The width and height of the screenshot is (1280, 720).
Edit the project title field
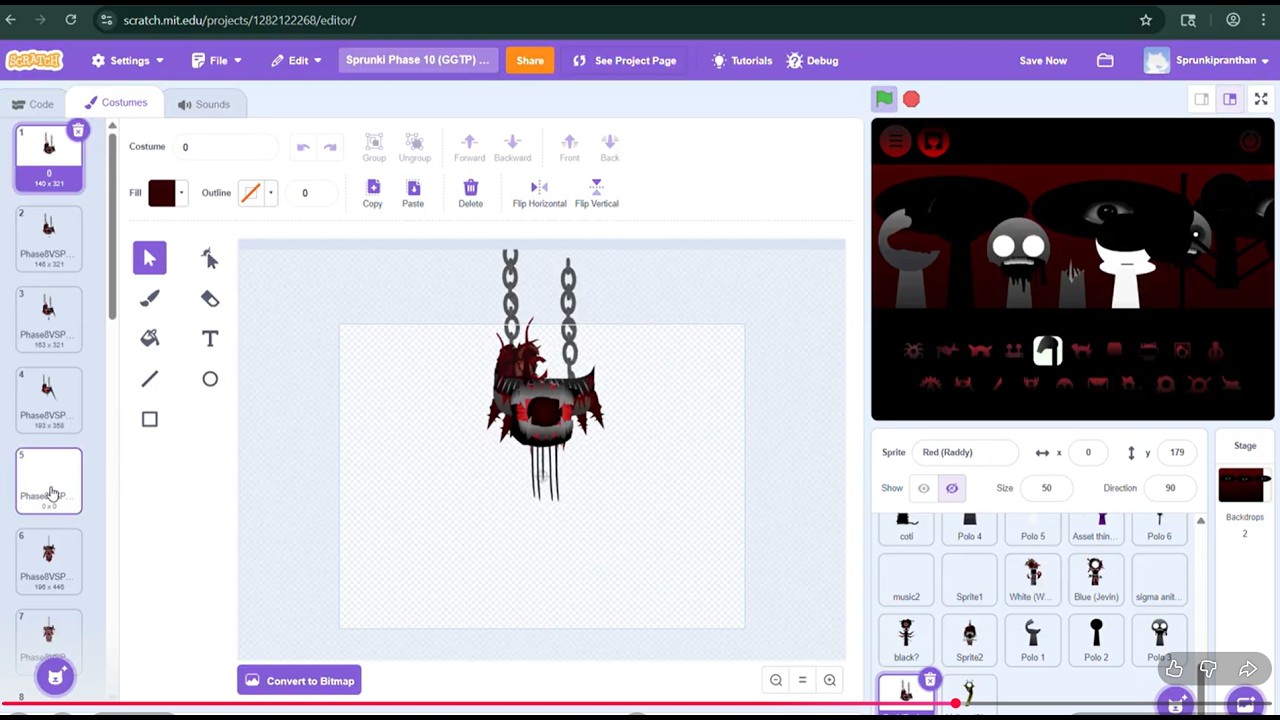(417, 60)
